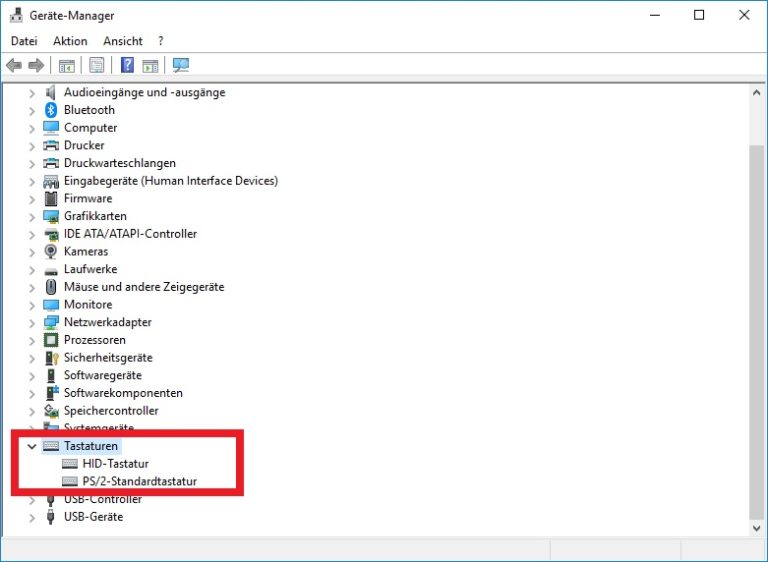Click the Kameras webcam icon
The height and width of the screenshot is (562, 768).
point(50,251)
